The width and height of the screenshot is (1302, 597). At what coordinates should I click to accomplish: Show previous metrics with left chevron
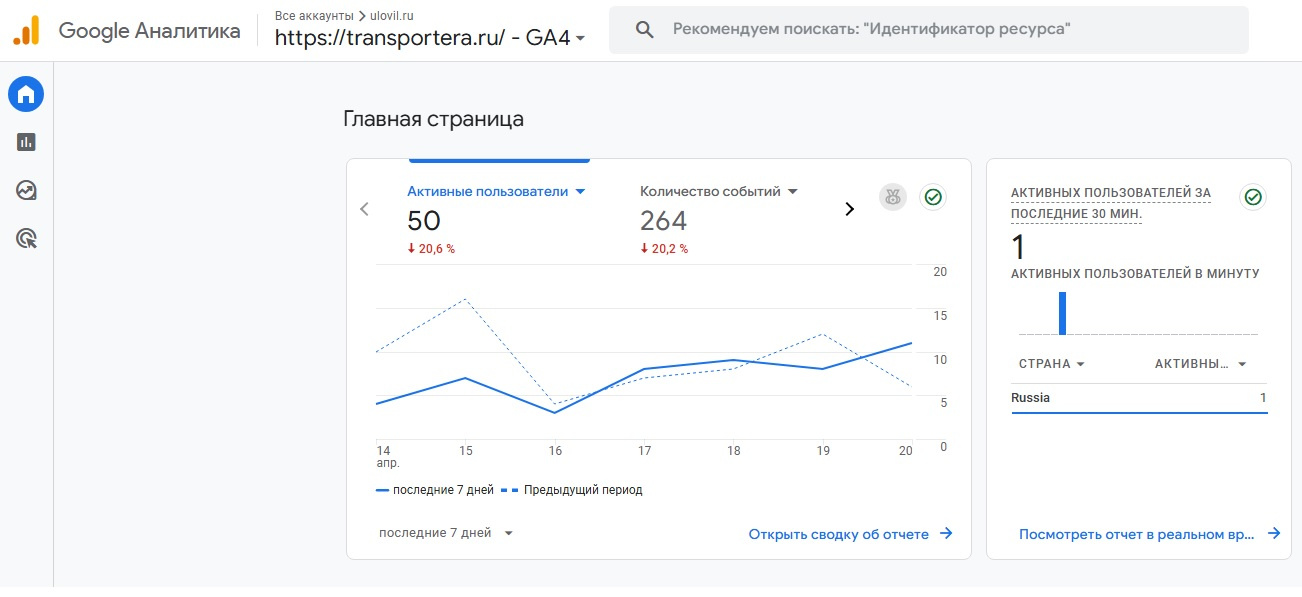[x=364, y=209]
